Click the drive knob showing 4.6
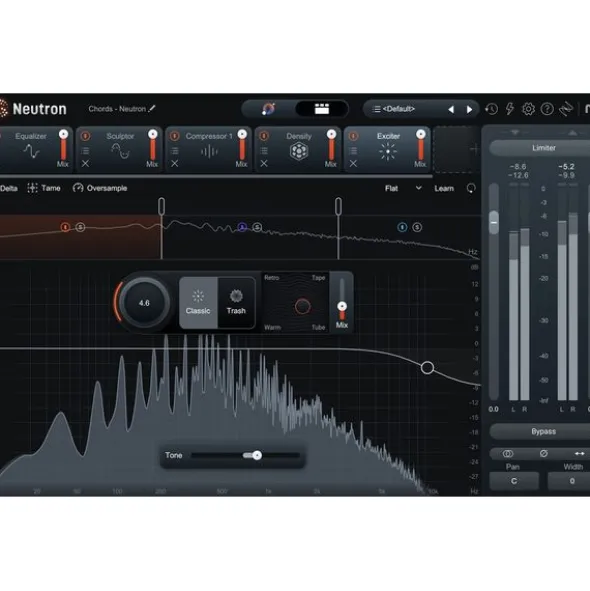 pos(144,303)
